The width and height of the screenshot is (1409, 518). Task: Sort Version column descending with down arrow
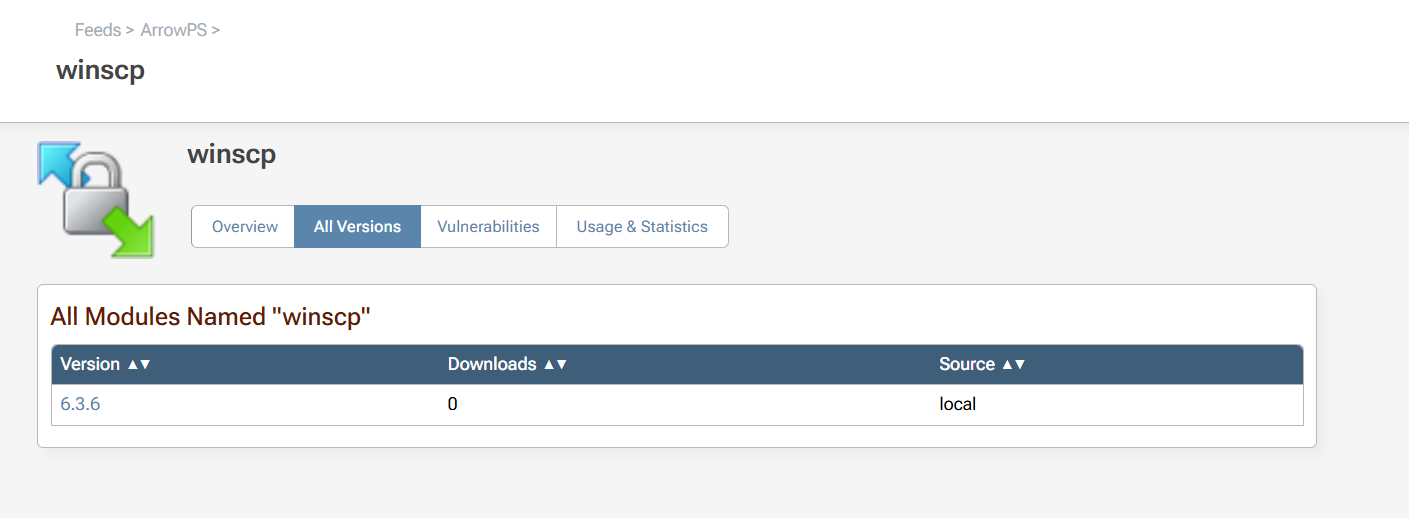145,365
